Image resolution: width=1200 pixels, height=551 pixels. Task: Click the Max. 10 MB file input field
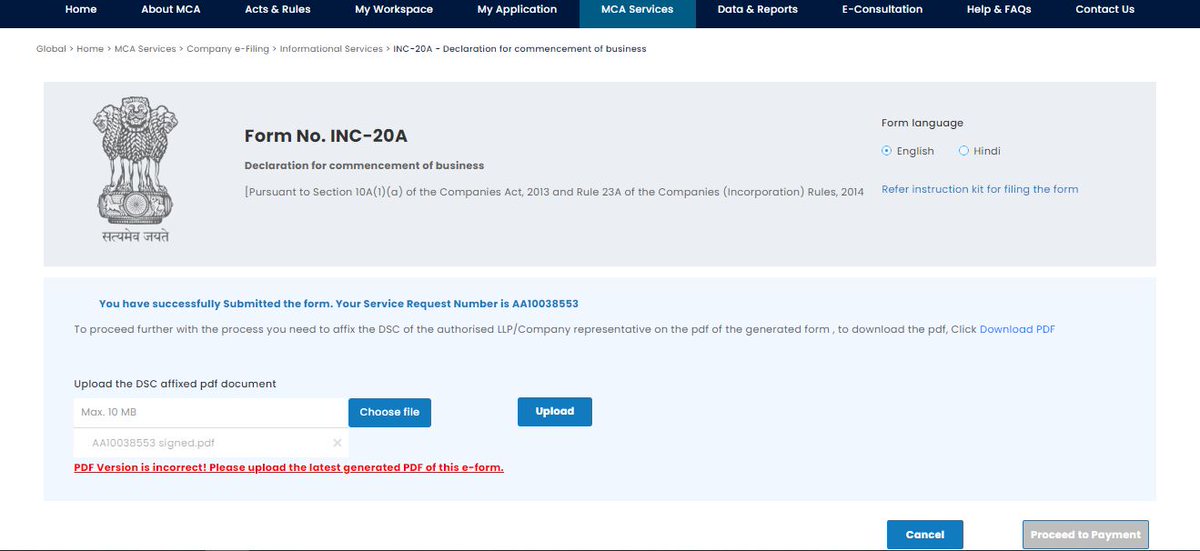point(211,412)
